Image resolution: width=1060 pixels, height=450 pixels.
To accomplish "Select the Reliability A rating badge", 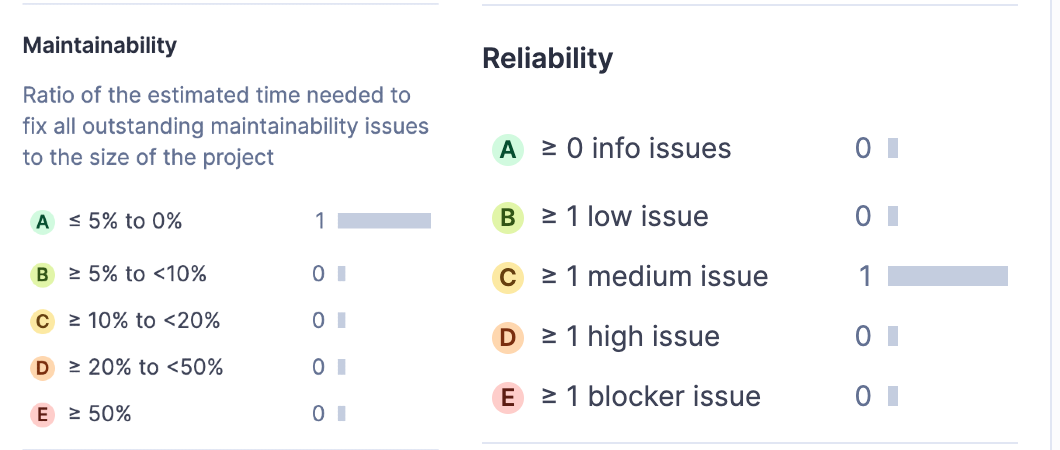I will pos(508,150).
